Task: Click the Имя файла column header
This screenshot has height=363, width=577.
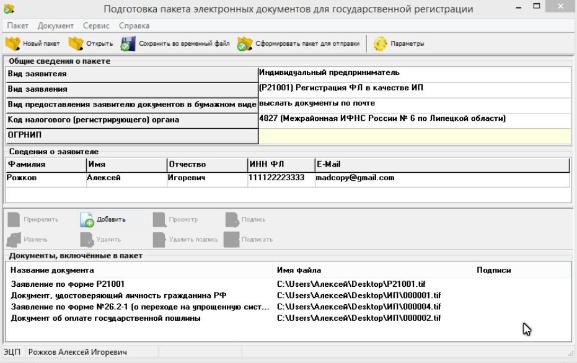Action: click(299, 271)
